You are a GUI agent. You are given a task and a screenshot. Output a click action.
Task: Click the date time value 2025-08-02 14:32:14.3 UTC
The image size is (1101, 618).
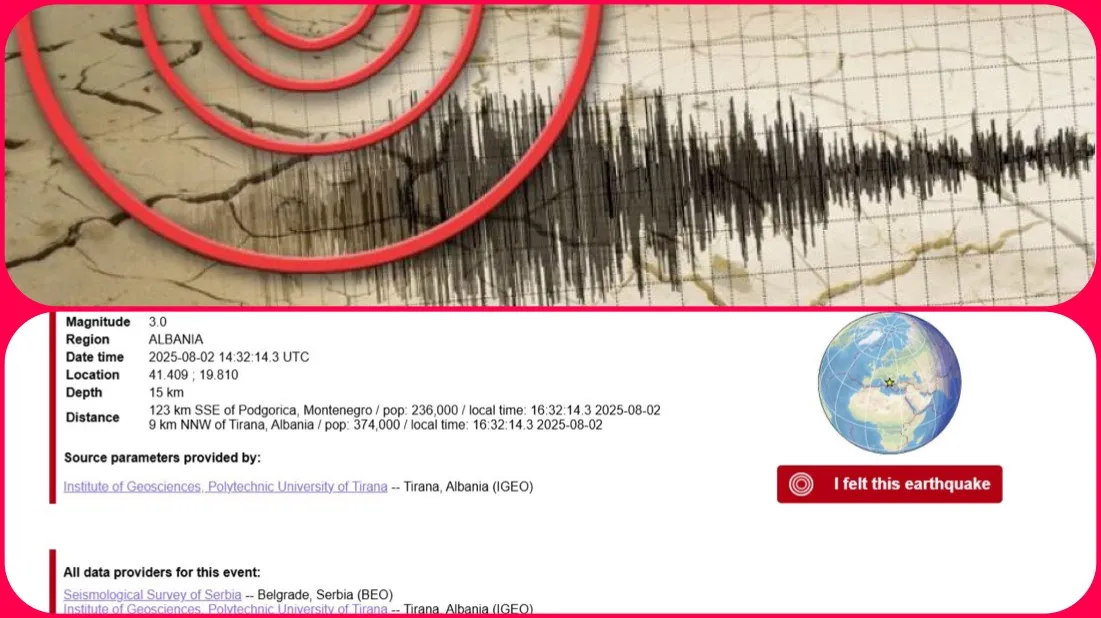coord(229,357)
